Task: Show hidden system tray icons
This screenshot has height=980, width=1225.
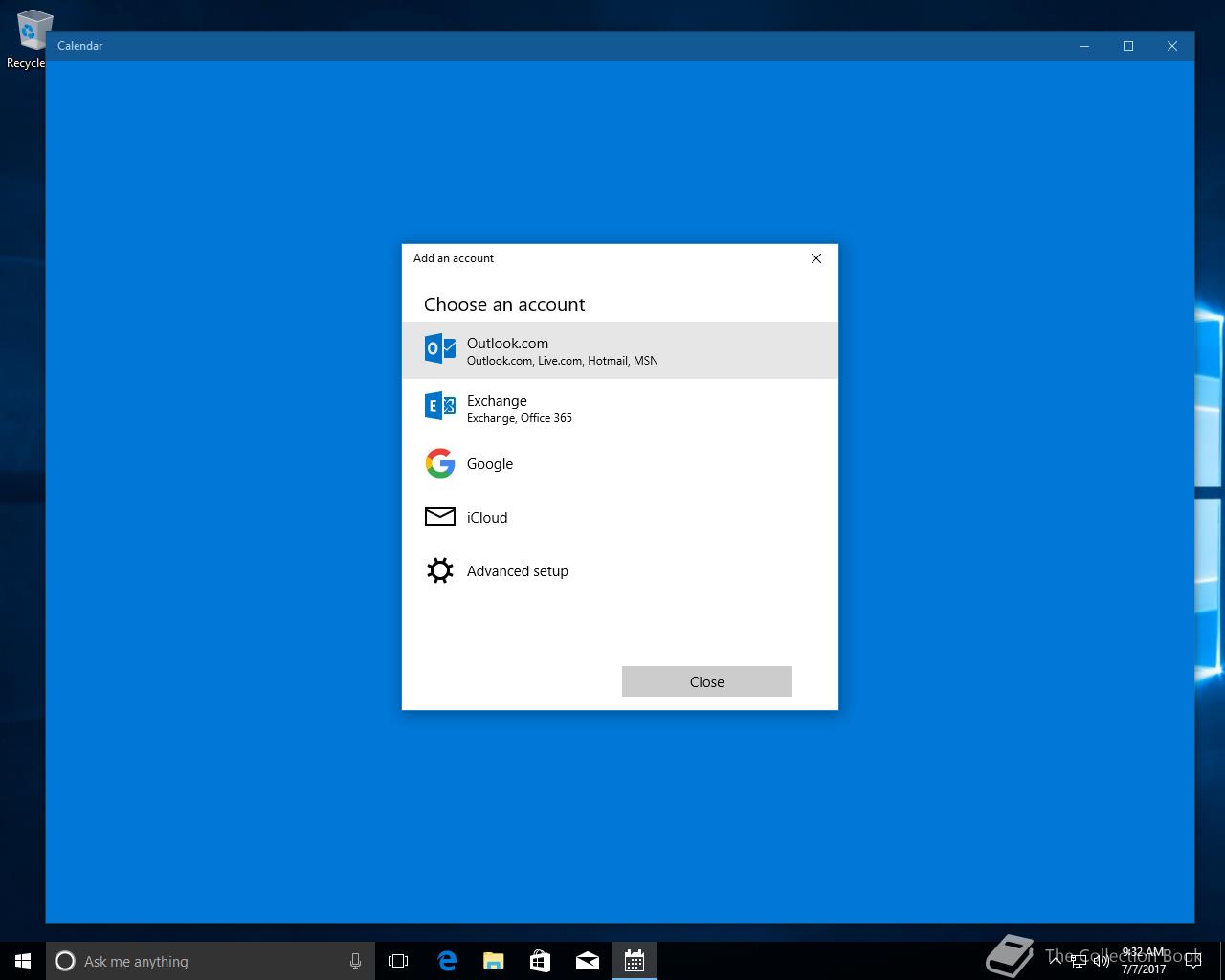Action: pos(1058,961)
